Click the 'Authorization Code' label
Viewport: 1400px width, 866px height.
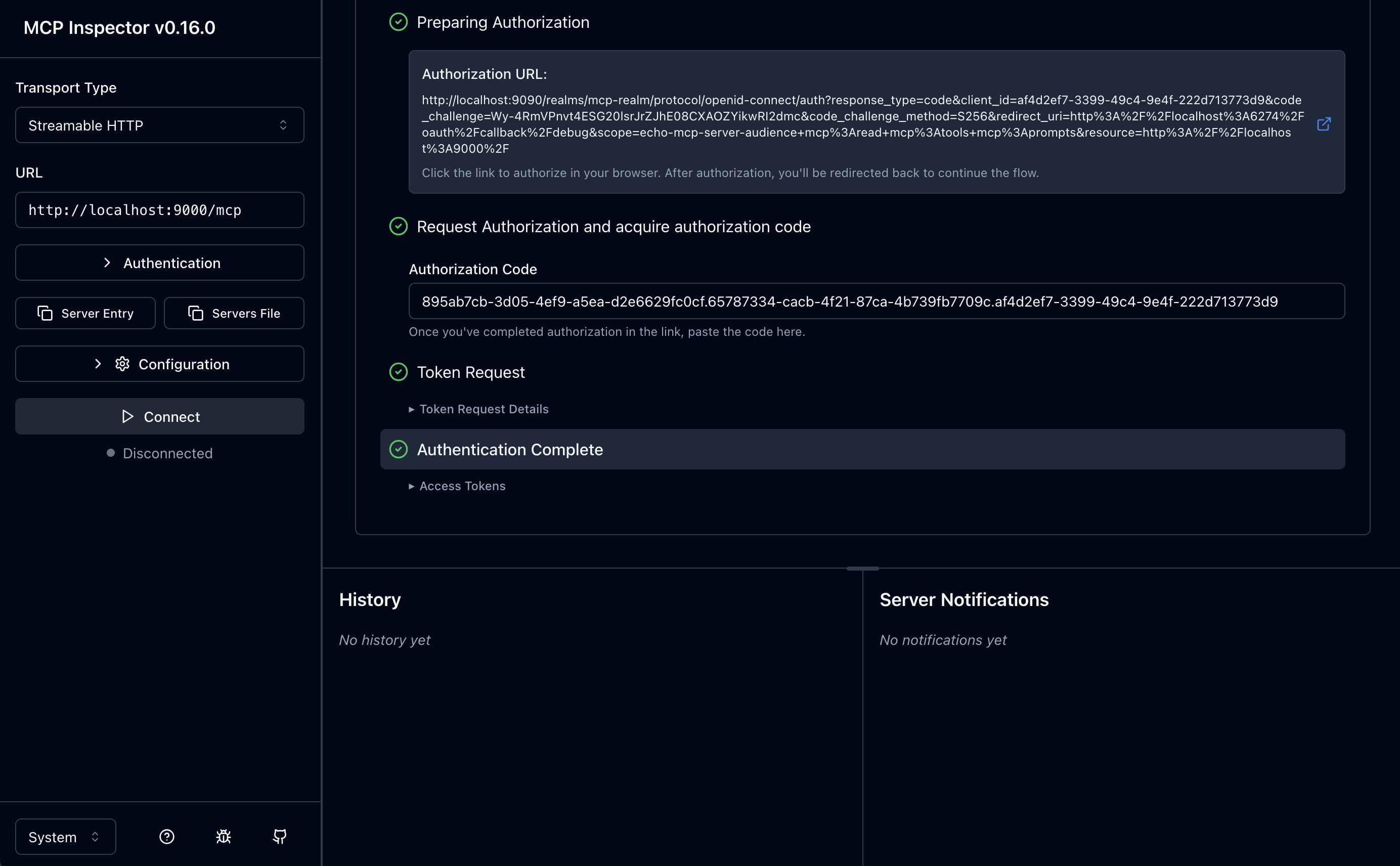click(473, 269)
